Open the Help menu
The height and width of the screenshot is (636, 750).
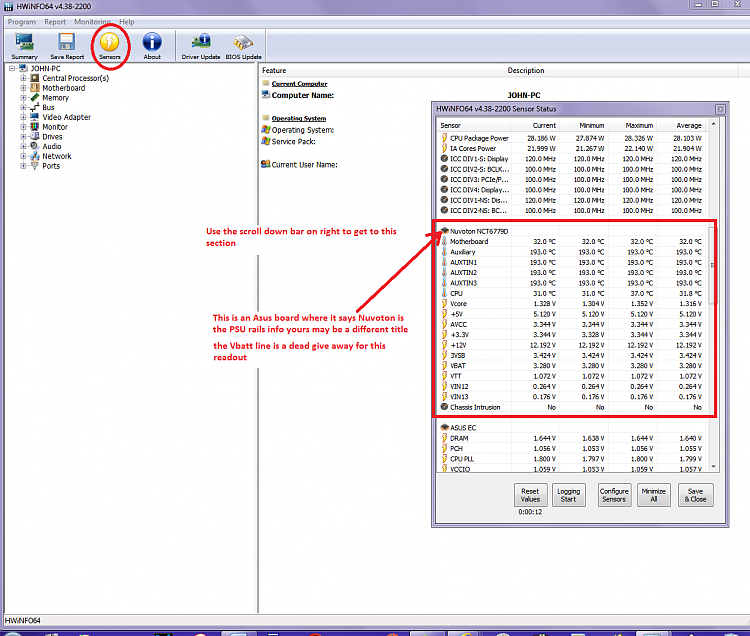click(126, 22)
